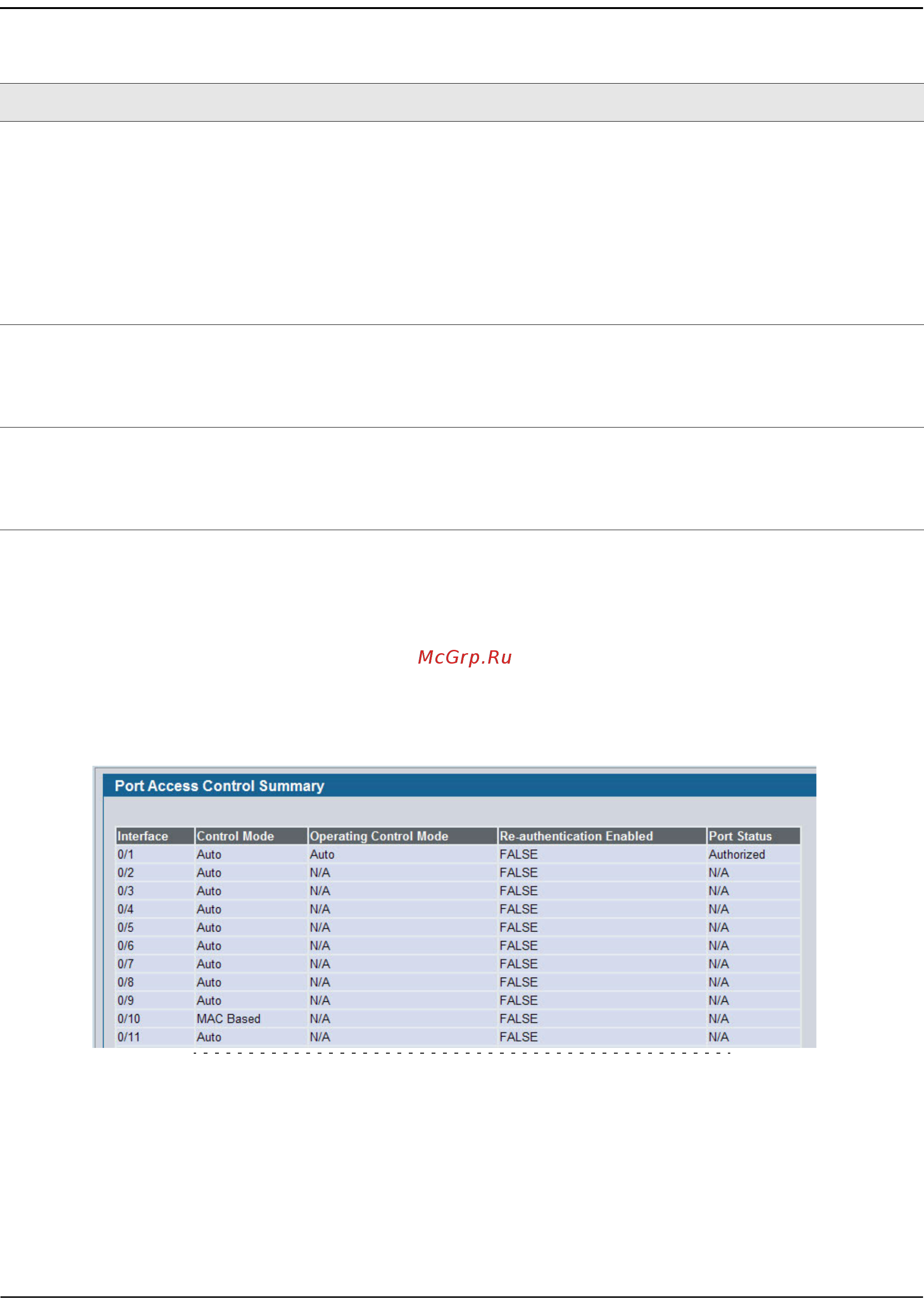Viewport: 924px width, 1313px height.
Task: Click Control Mode Auto in row 0/1
Action: (208, 854)
